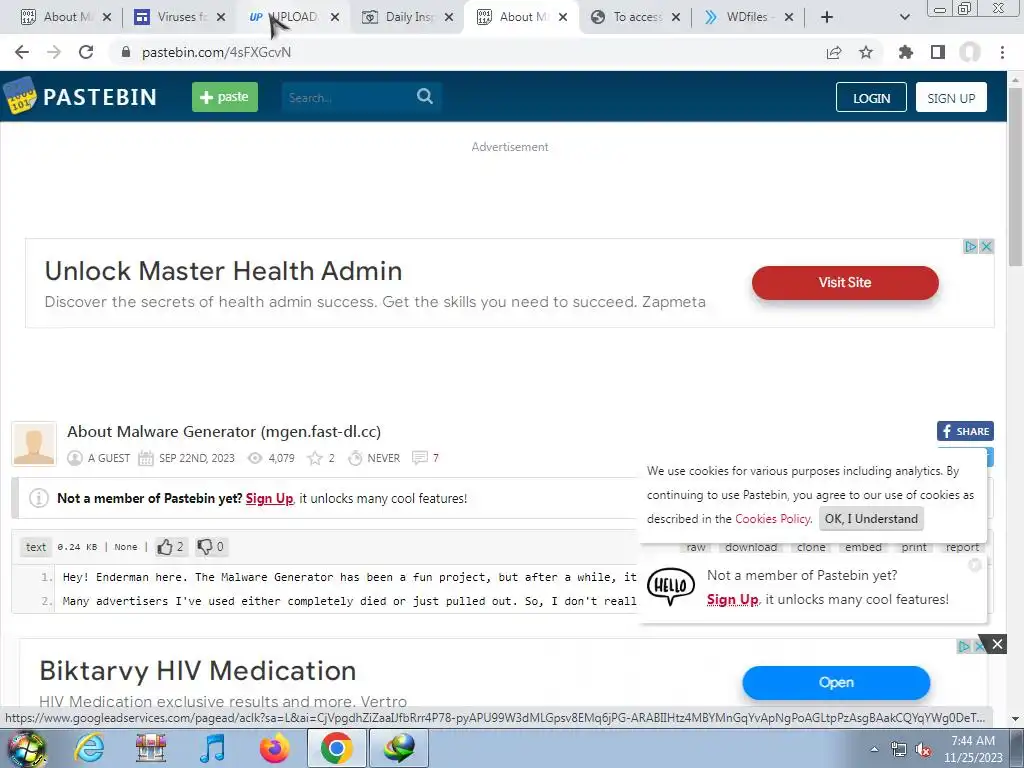The width and height of the screenshot is (1024, 768).
Task: Click the raw paste link
Action: (696, 547)
